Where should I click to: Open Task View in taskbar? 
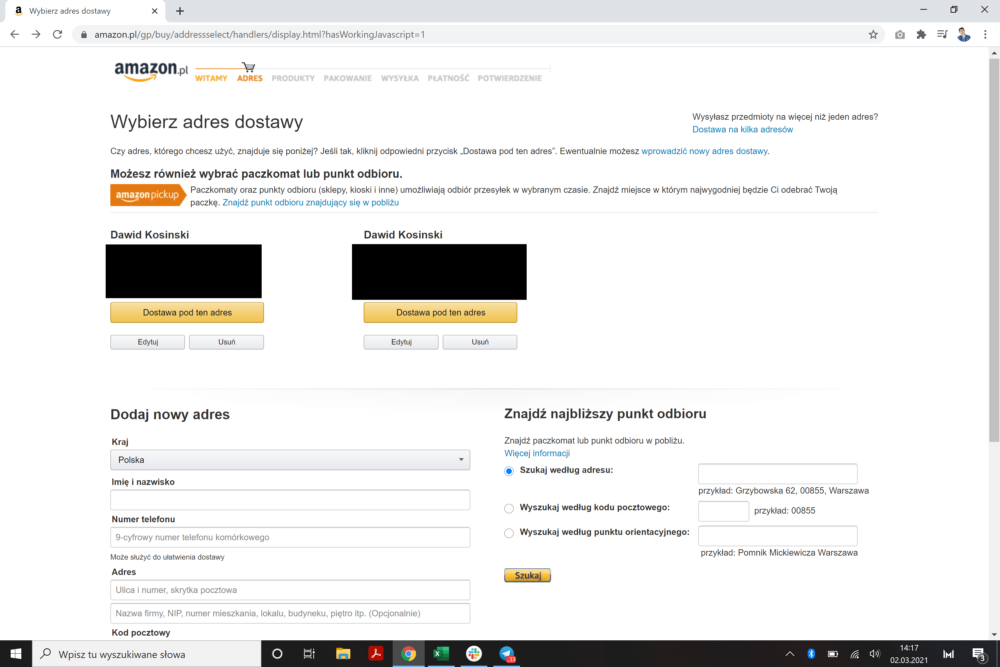[309, 654]
